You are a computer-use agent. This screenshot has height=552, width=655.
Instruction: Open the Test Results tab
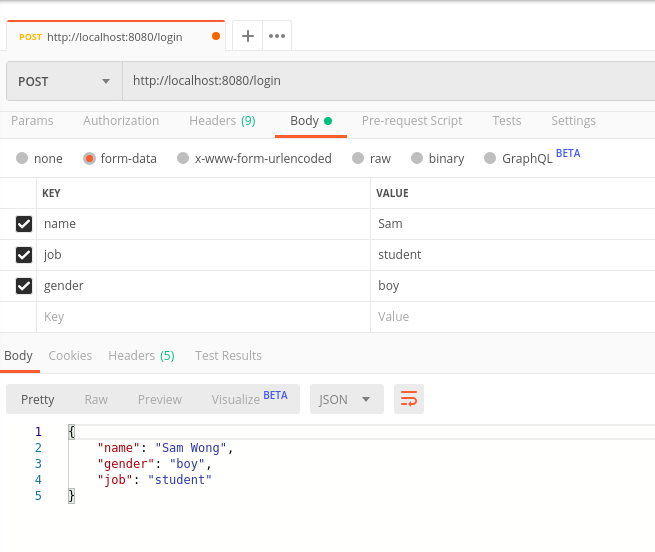[228, 356]
